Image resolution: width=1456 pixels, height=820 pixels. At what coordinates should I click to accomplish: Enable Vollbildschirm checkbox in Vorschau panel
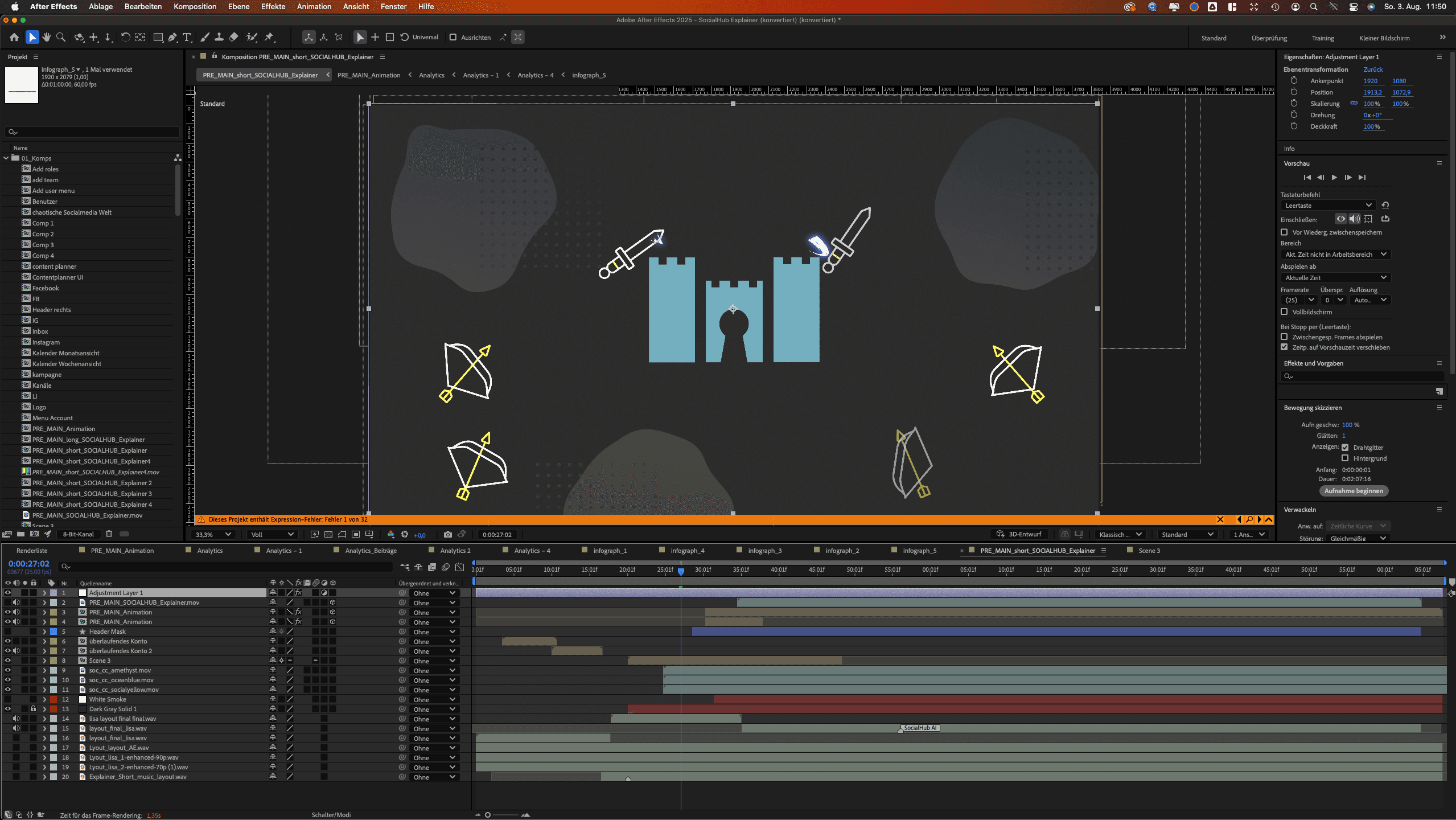tap(1284, 312)
